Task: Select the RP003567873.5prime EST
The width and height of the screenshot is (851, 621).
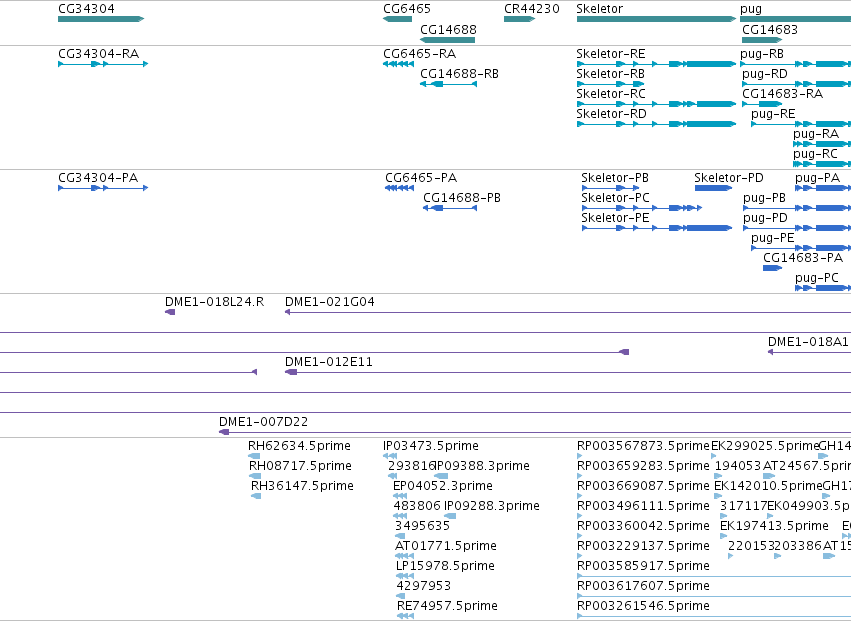Action: 580,457
